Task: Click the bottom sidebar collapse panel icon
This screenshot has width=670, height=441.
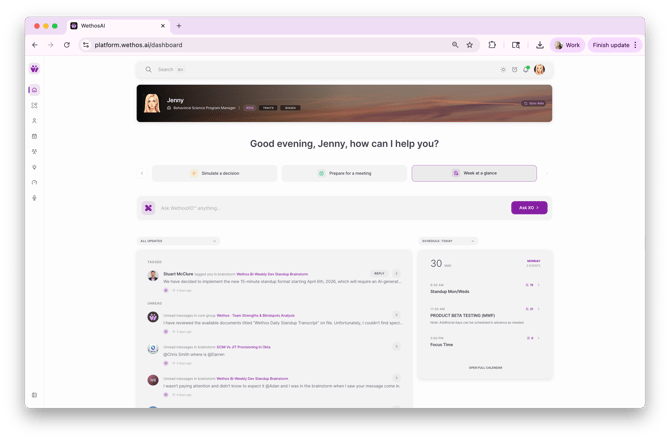Action: click(x=35, y=395)
